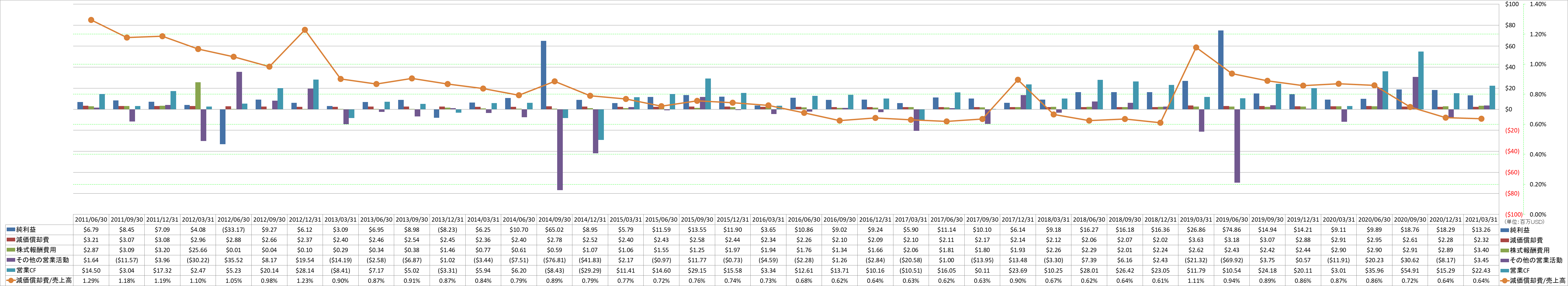
Task: Click operating CF cell $29.15 for 2015/09/30
Action: (x=696, y=270)
